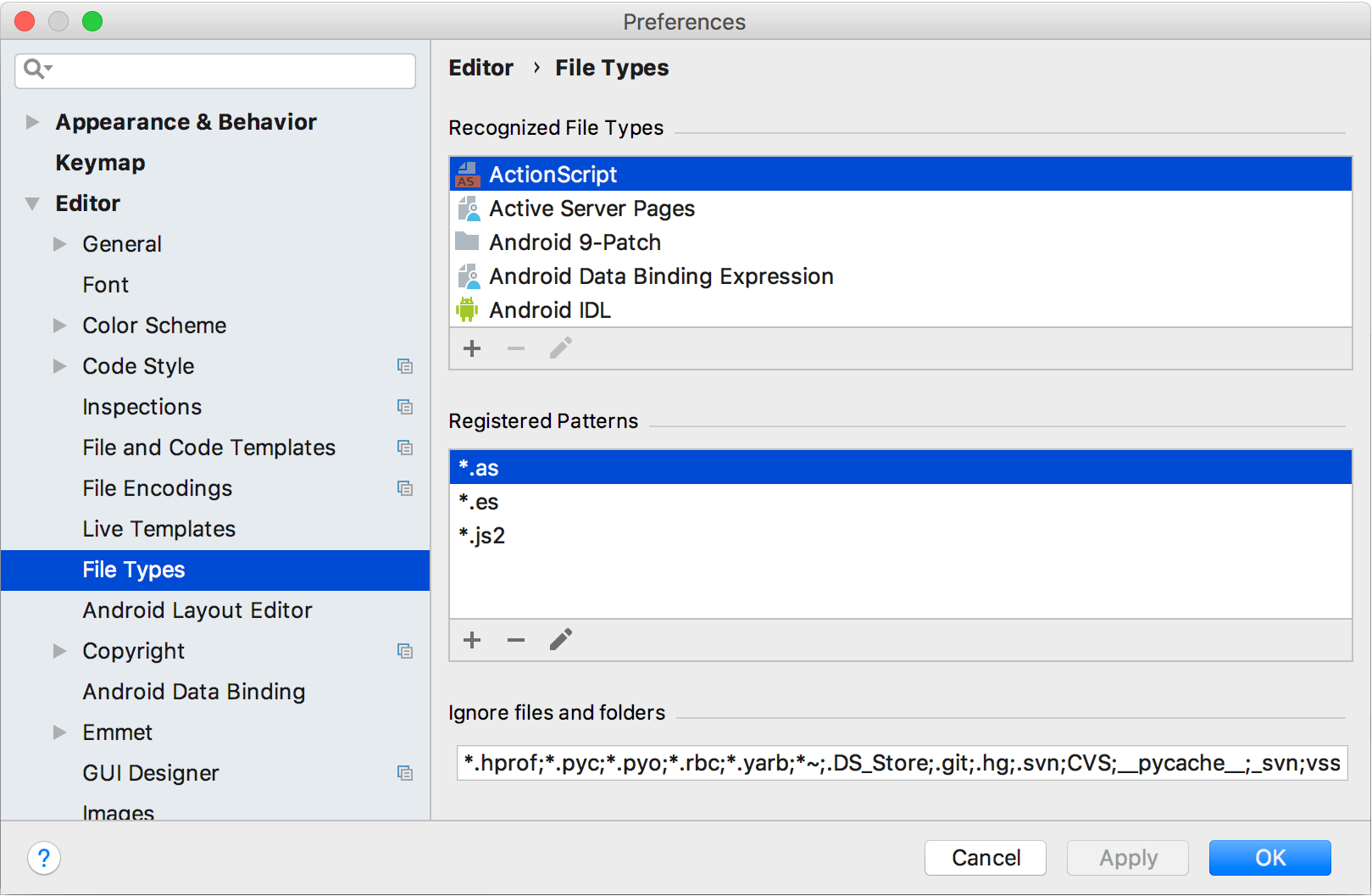This screenshot has width=1372, height=896.
Task: Click the ActionScript file type icon
Action: click(x=467, y=175)
